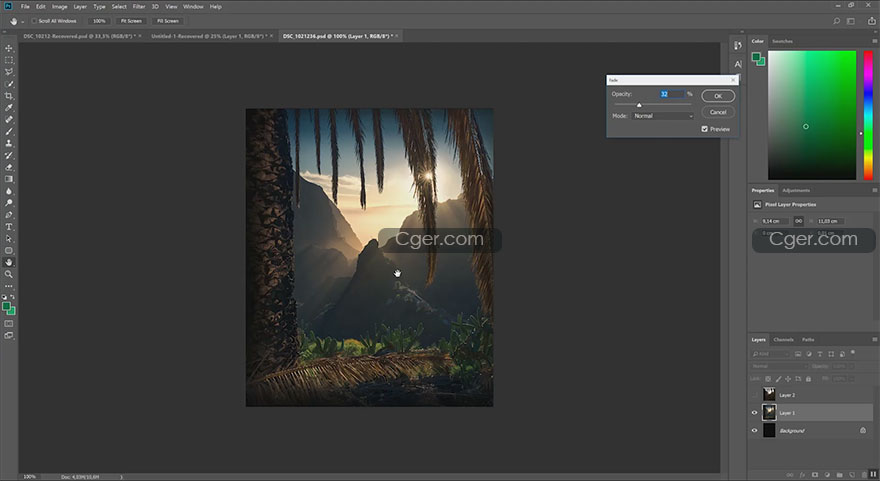The width and height of the screenshot is (880, 481).
Task: Select the Lasso tool
Action: (x=8, y=72)
